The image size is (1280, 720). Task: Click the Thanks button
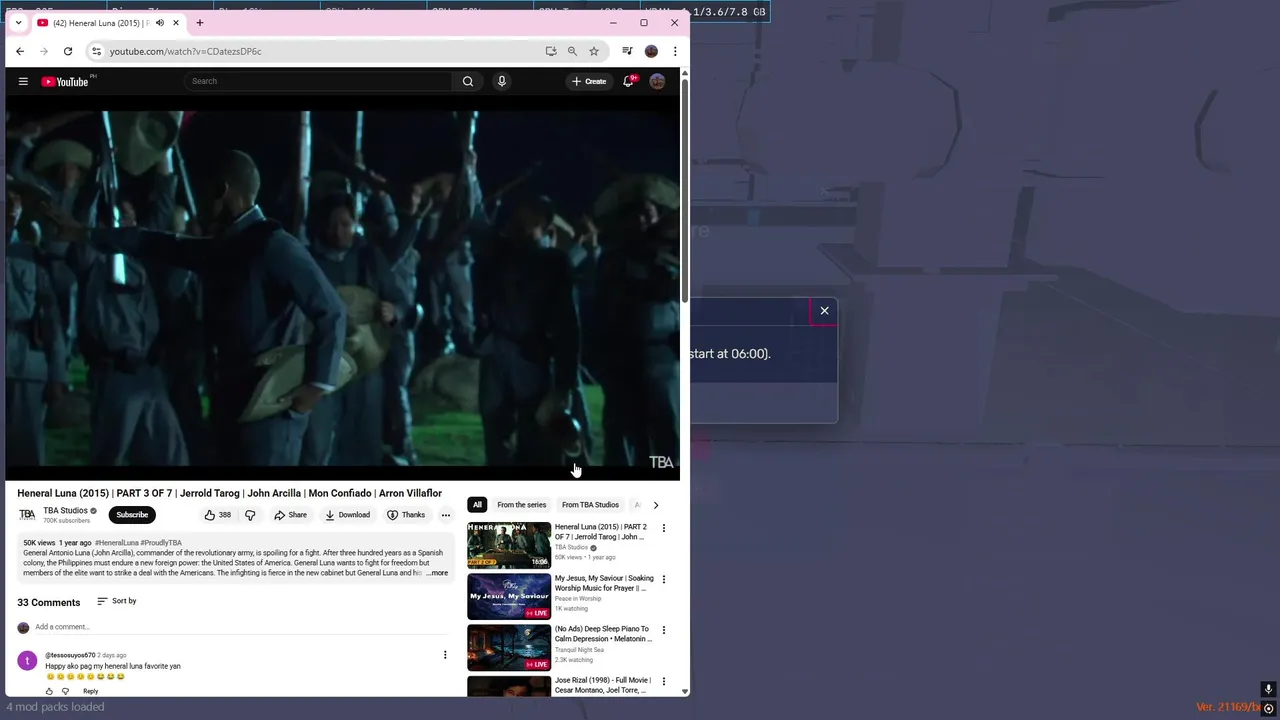[406, 515]
